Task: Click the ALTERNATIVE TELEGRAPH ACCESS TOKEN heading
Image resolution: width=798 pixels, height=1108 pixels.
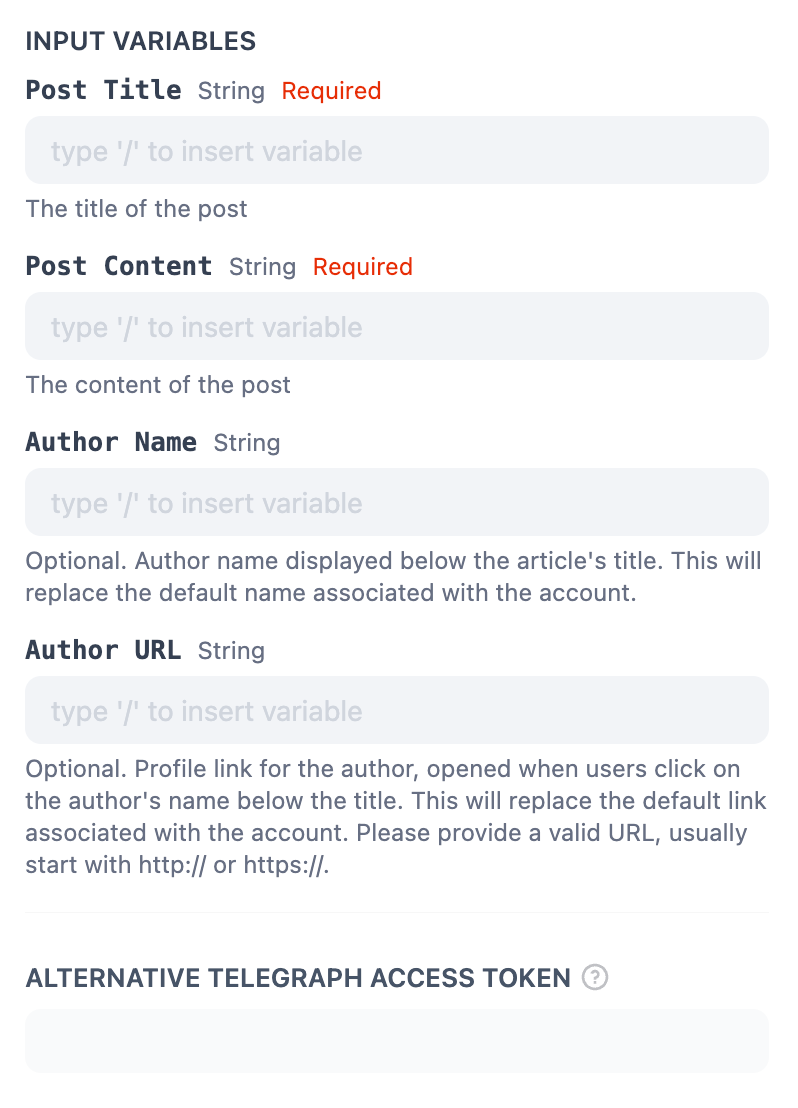Action: (298, 977)
